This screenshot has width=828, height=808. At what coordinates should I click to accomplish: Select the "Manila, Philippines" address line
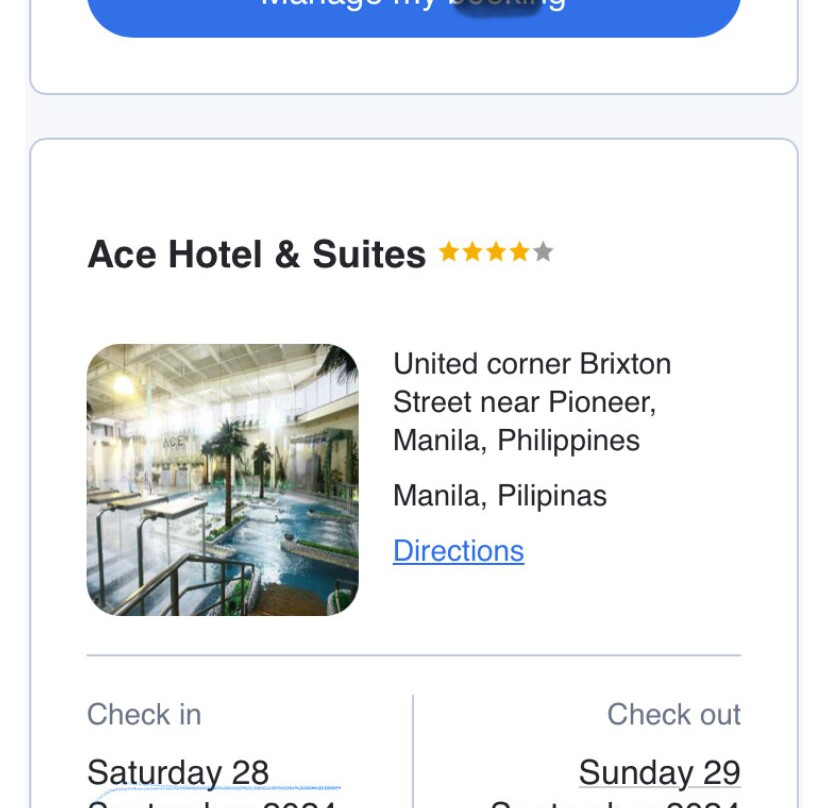point(516,440)
